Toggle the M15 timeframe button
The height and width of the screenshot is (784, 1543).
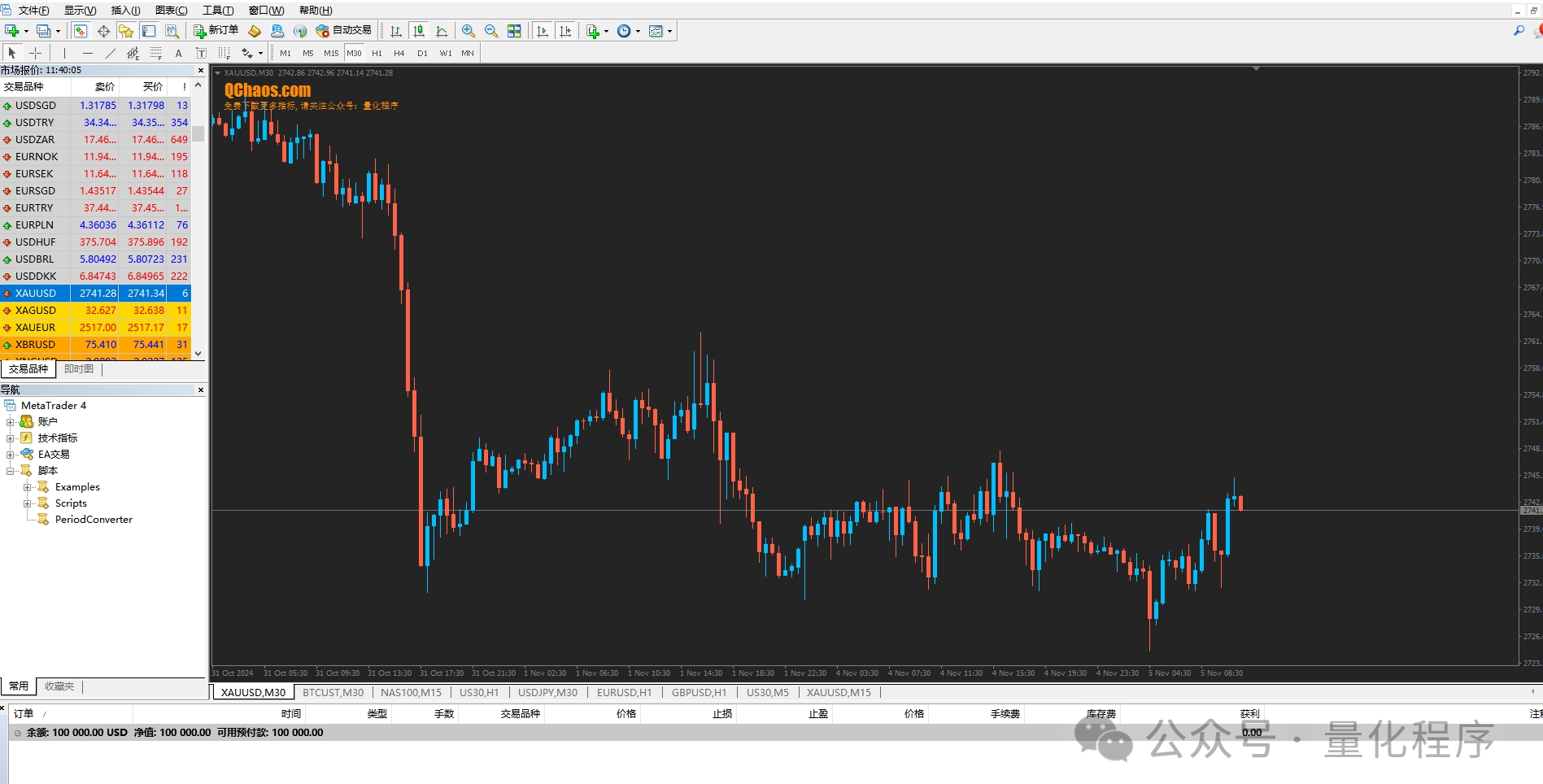331,53
